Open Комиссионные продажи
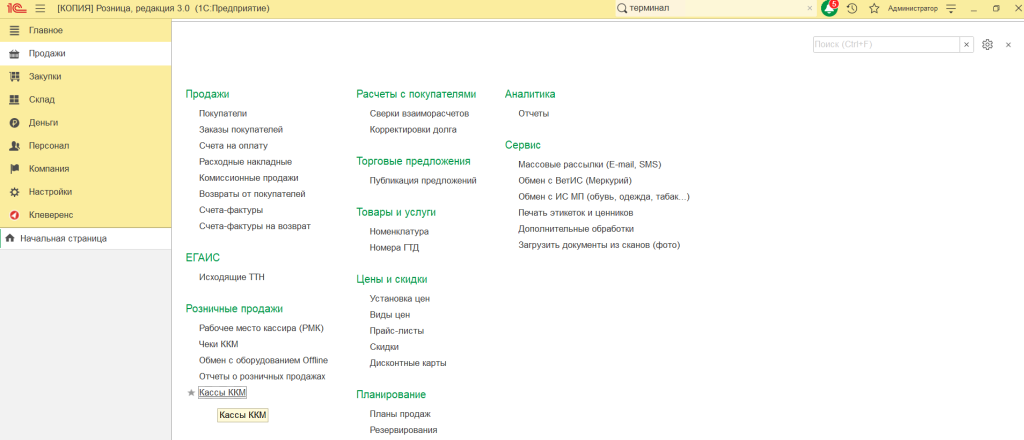The image size is (1024, 440). coord(249,178)
